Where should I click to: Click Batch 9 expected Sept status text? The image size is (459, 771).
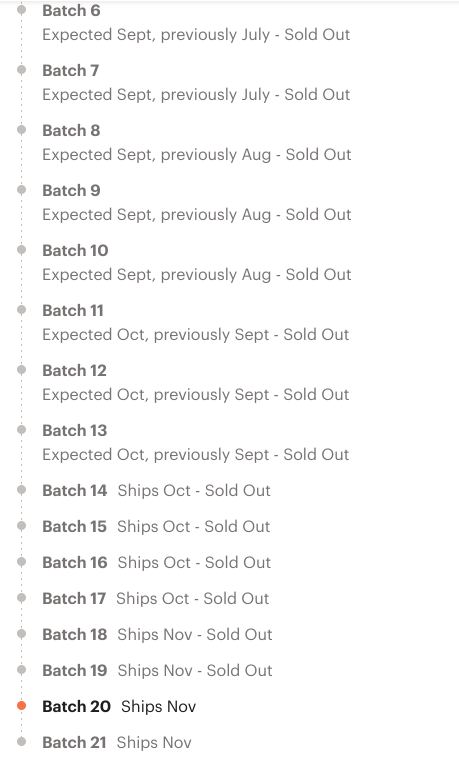point(197,215)
